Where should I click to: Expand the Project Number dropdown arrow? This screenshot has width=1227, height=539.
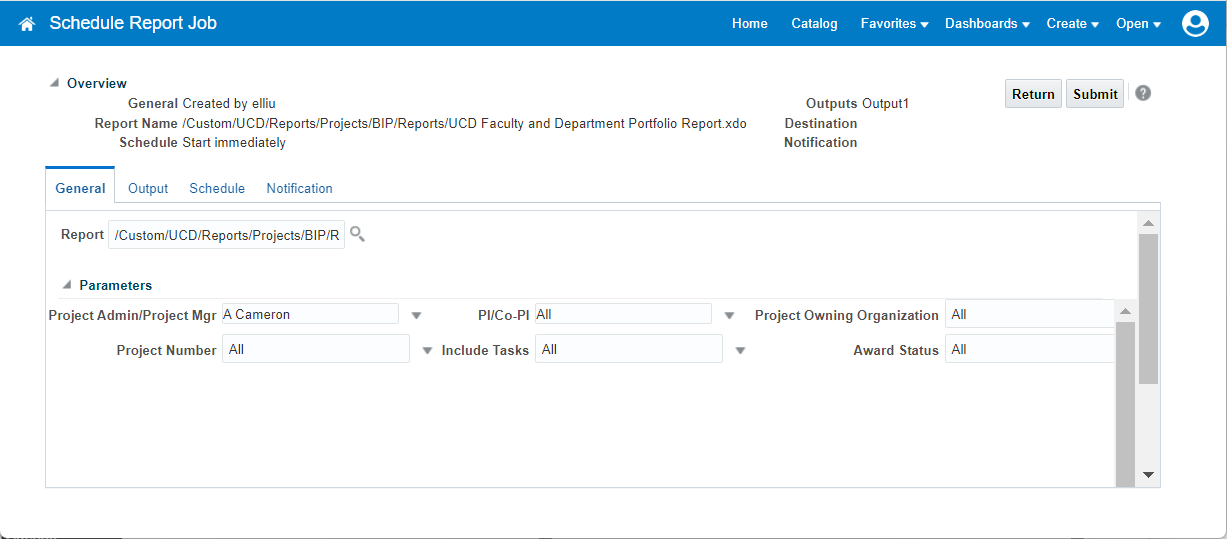tap(427, 350)
